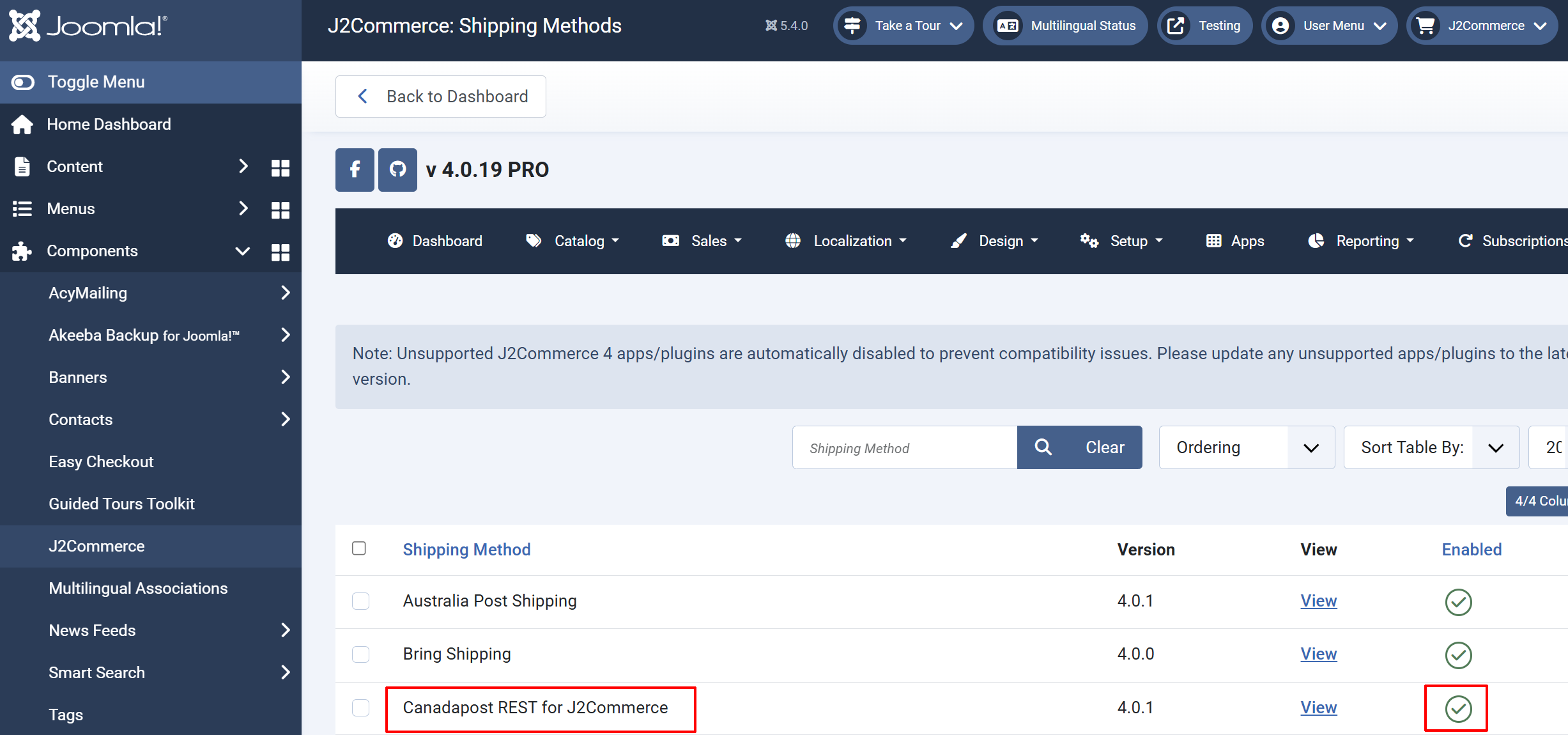Viewport: 1568px width, 735px height.
Task: Open the Contacts sidebar item
Action: pos(151,419)
